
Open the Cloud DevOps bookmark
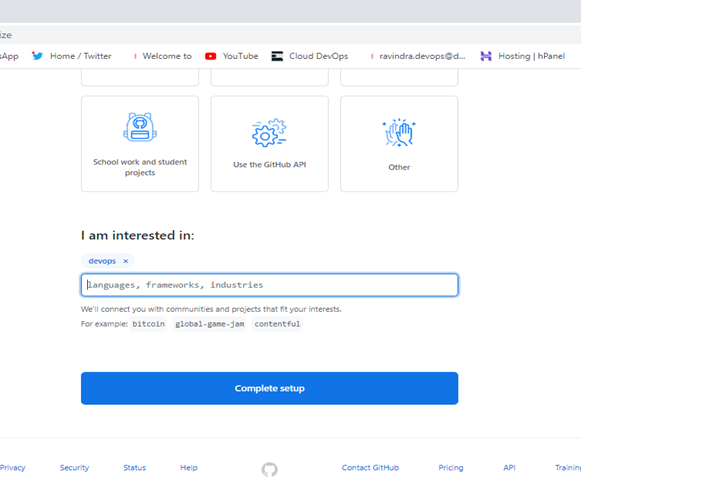tap(311, 56)
